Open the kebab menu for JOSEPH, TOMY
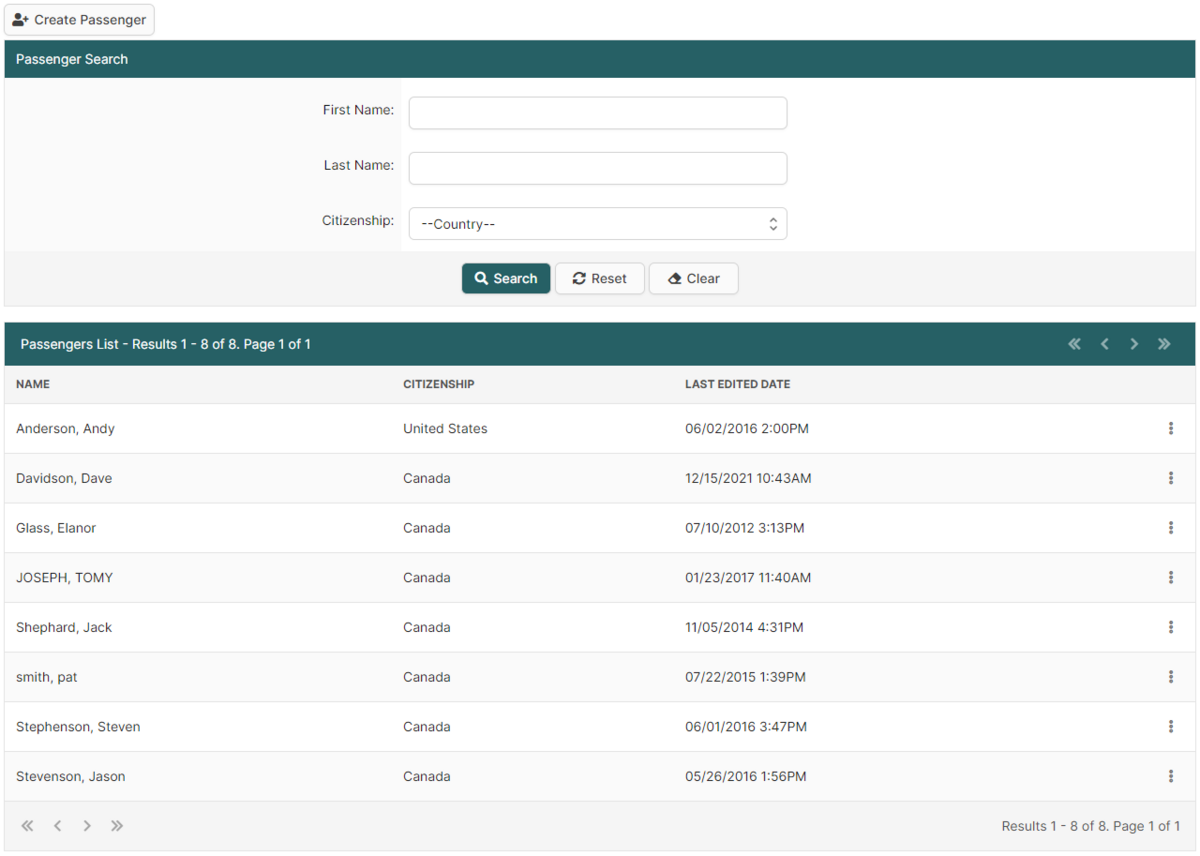This screenshot has width=1200, height=856. pyautogui.click(x=1171, y=577)
